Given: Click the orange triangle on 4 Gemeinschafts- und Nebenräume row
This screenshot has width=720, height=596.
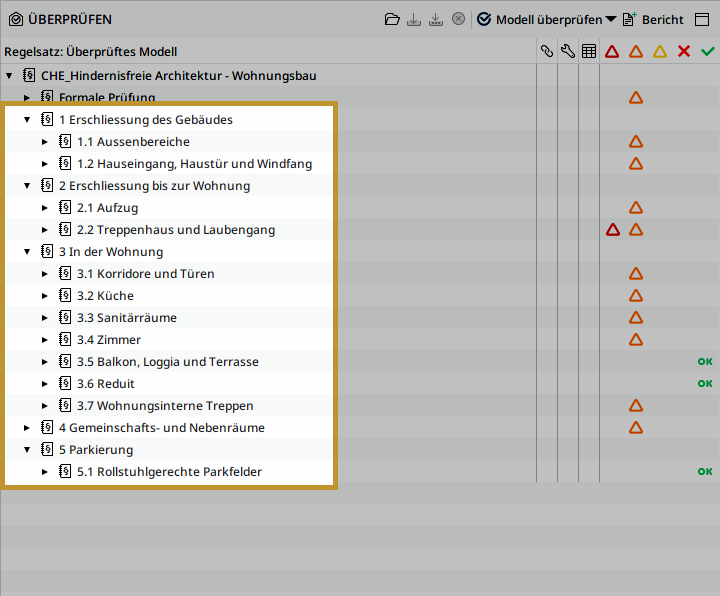Looking at the screenshot, I should 636,427.
